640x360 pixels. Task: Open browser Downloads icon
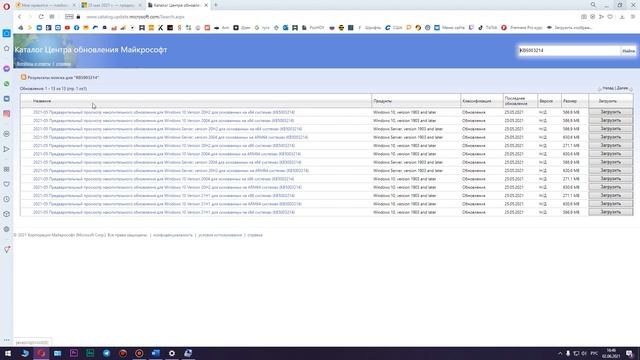click(x=622, y=17)
